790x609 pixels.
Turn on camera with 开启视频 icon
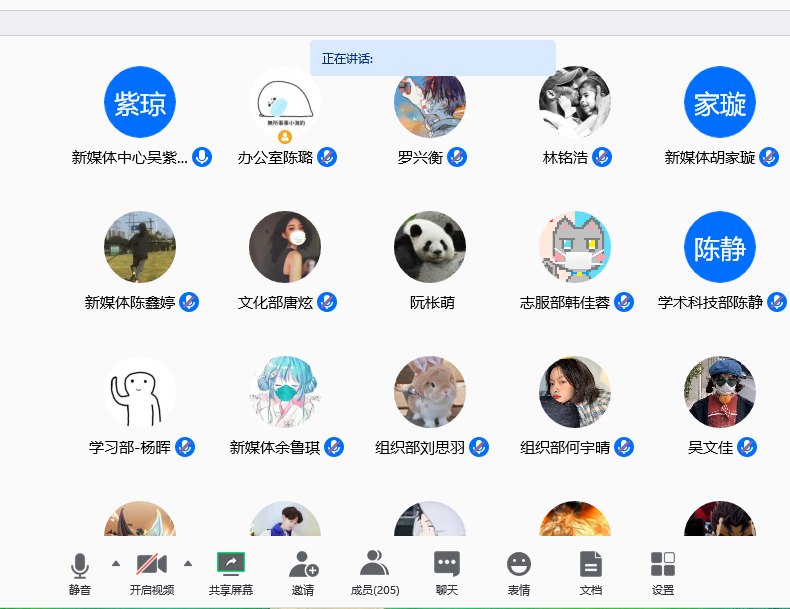pos(151,566)
